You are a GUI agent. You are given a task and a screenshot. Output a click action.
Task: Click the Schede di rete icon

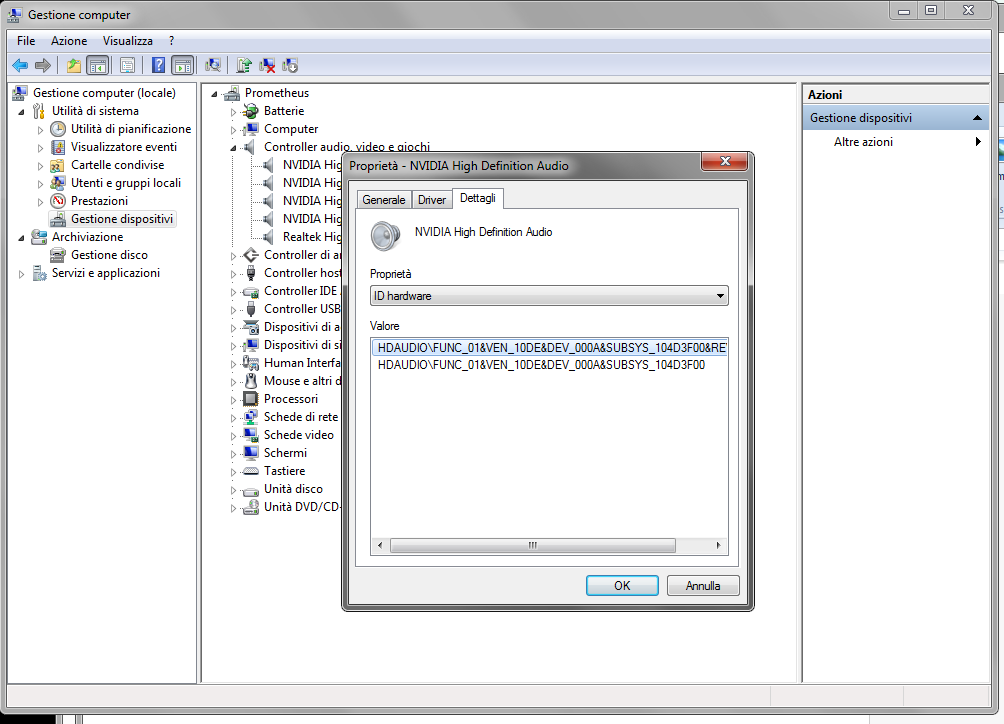pyautogui.click(x=250, y=417)
